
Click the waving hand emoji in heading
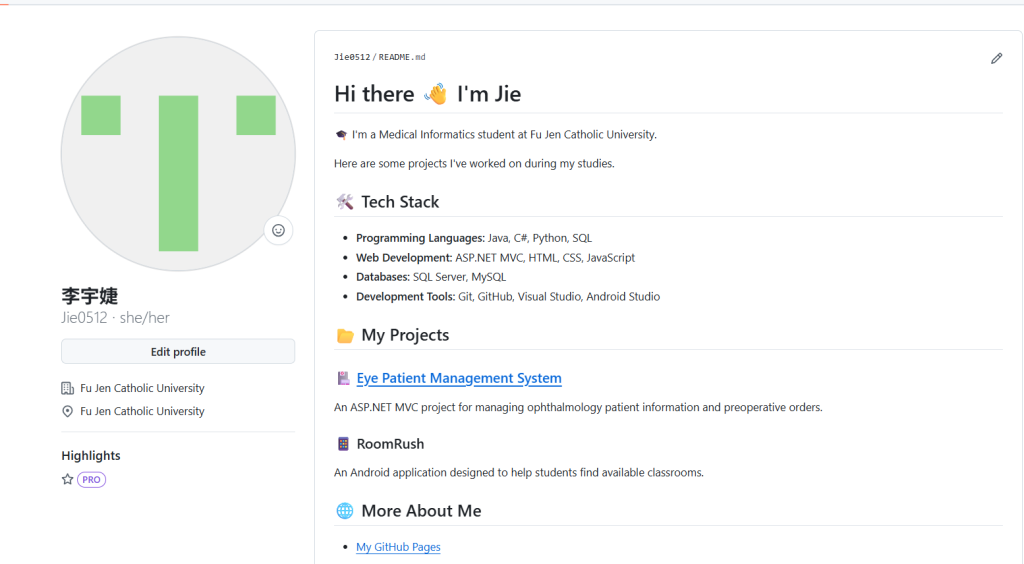[x=436, y=94]
